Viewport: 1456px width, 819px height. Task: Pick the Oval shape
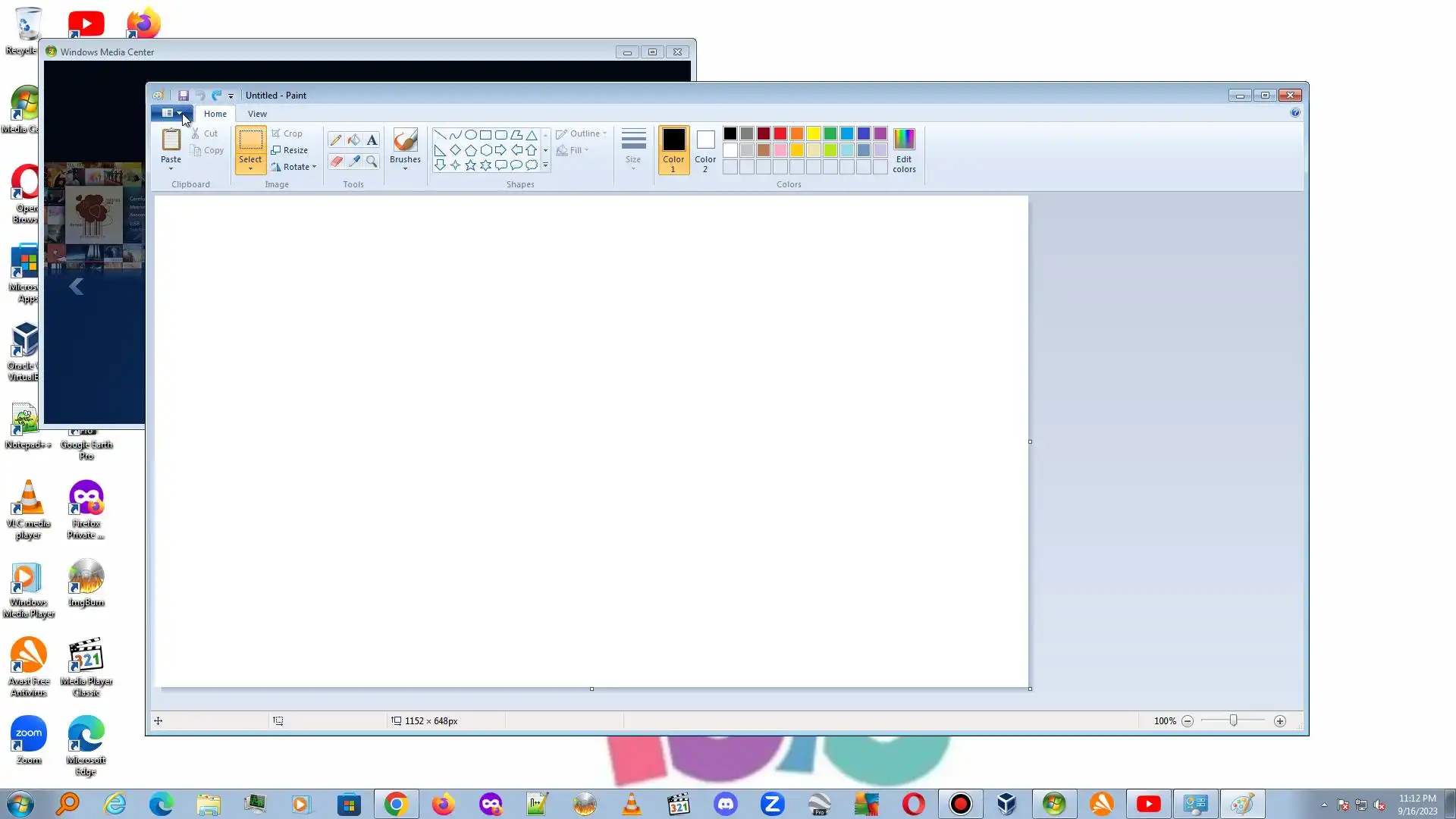pyautogui.click(x=470, y=135)
